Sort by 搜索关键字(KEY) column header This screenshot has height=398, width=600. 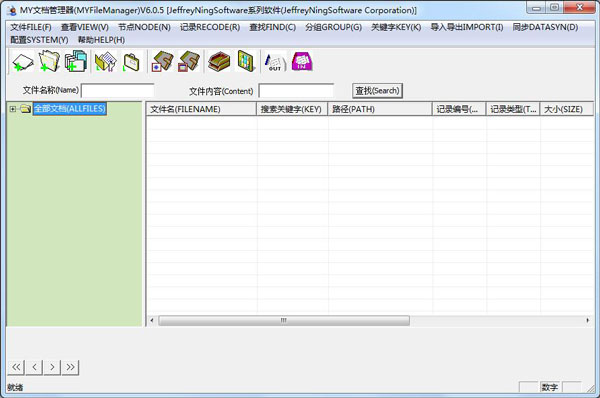(x=292, y=109)
